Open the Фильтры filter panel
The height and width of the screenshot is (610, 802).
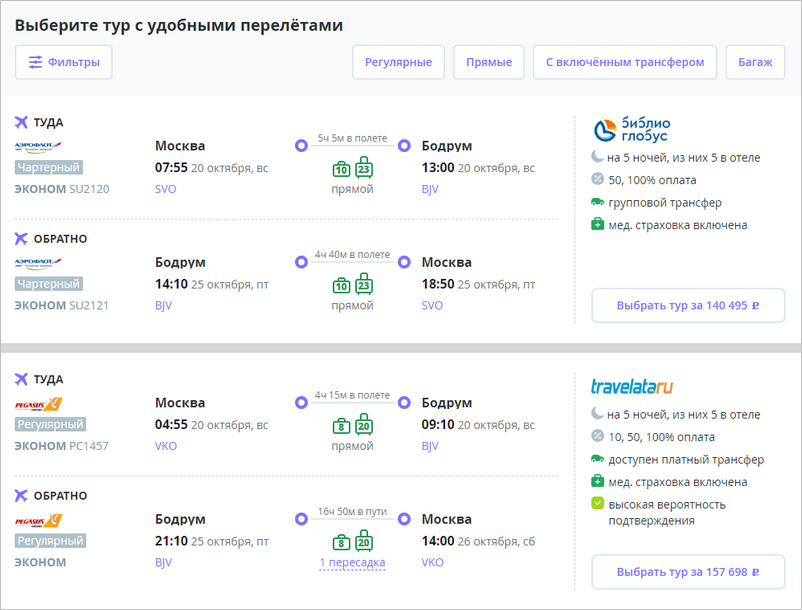pyautogui.click(x=64, y=62)
